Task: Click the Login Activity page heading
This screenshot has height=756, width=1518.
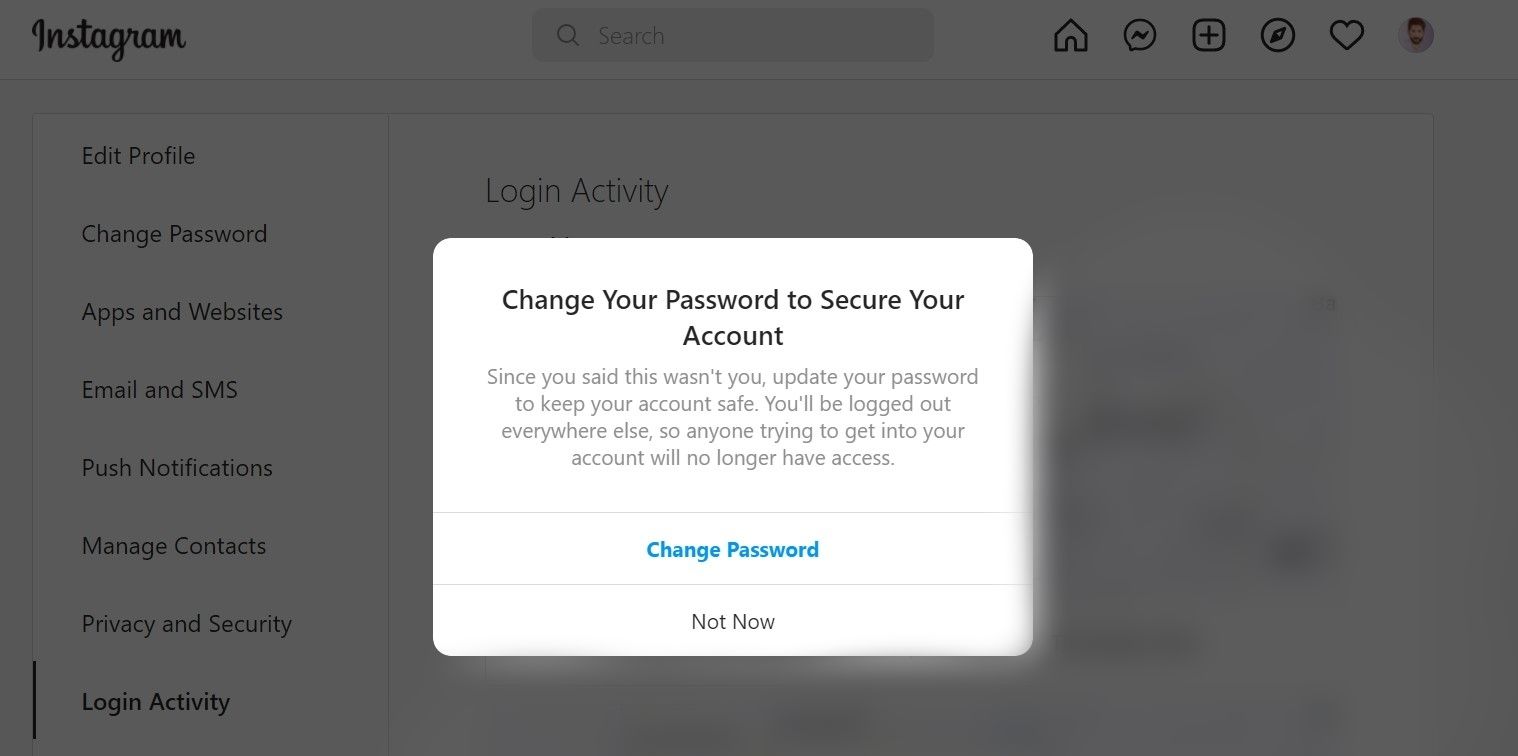Action: [x=577, y=191]
